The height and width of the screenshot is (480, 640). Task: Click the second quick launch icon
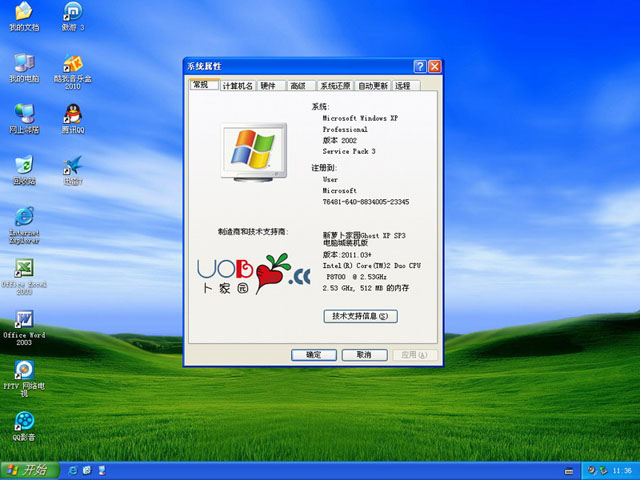point(87,471)
